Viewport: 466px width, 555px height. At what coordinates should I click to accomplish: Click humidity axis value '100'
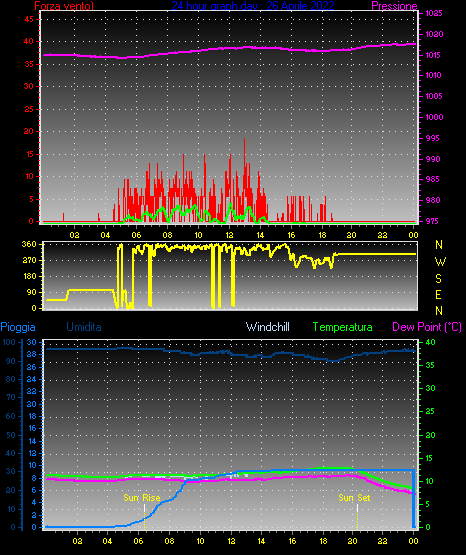click(x=9, y=342)
